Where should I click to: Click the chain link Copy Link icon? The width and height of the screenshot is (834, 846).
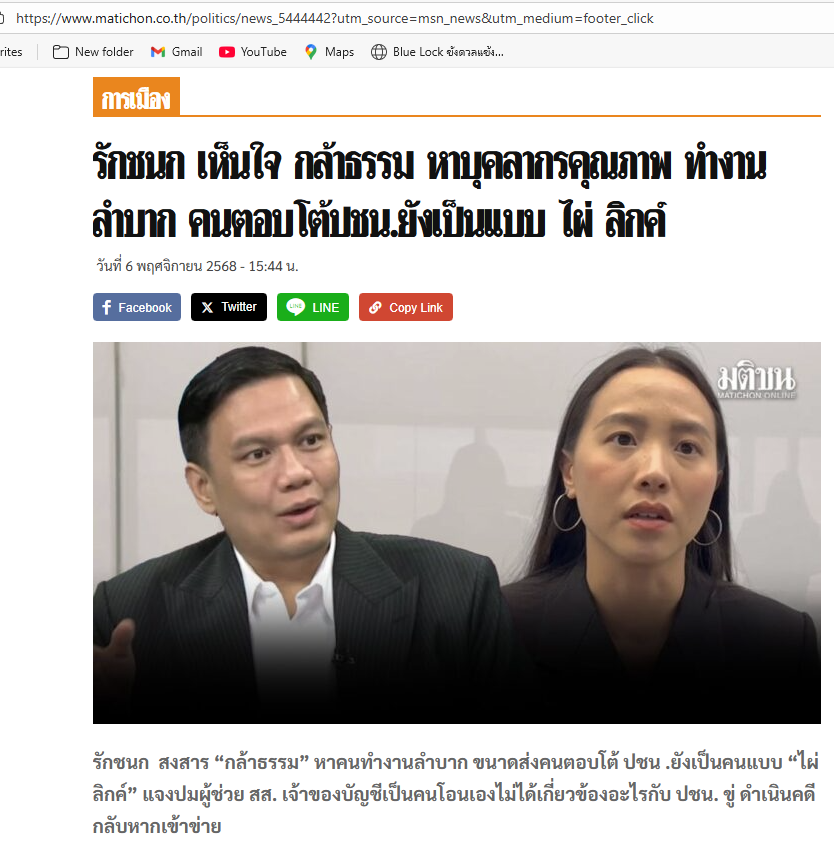pyautogui.click(x=375, y=308)
